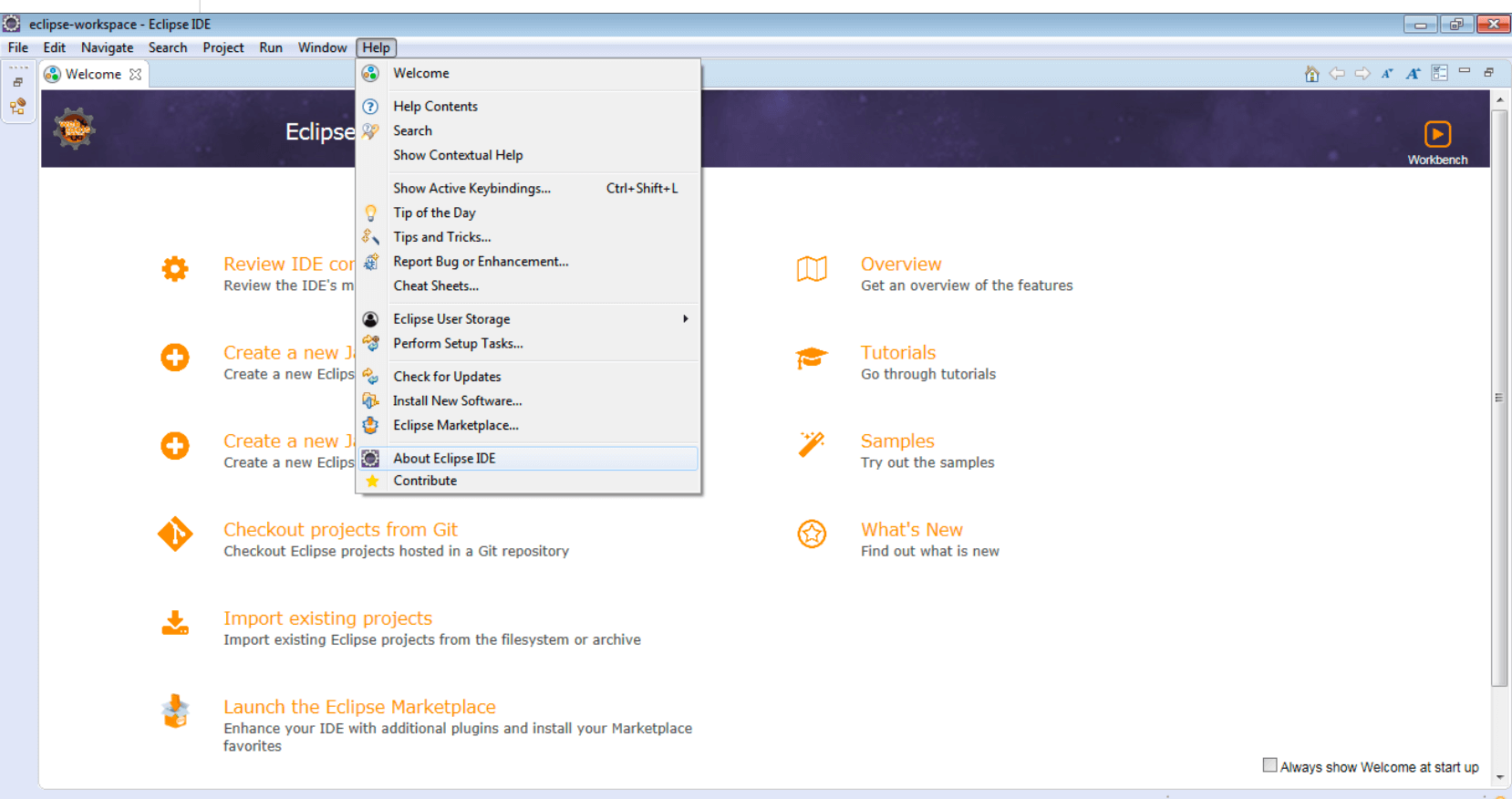This screenshot has width=1512, height=799.
Task: Click the Import existing projects download icon
Action: [x=175, y=623]
